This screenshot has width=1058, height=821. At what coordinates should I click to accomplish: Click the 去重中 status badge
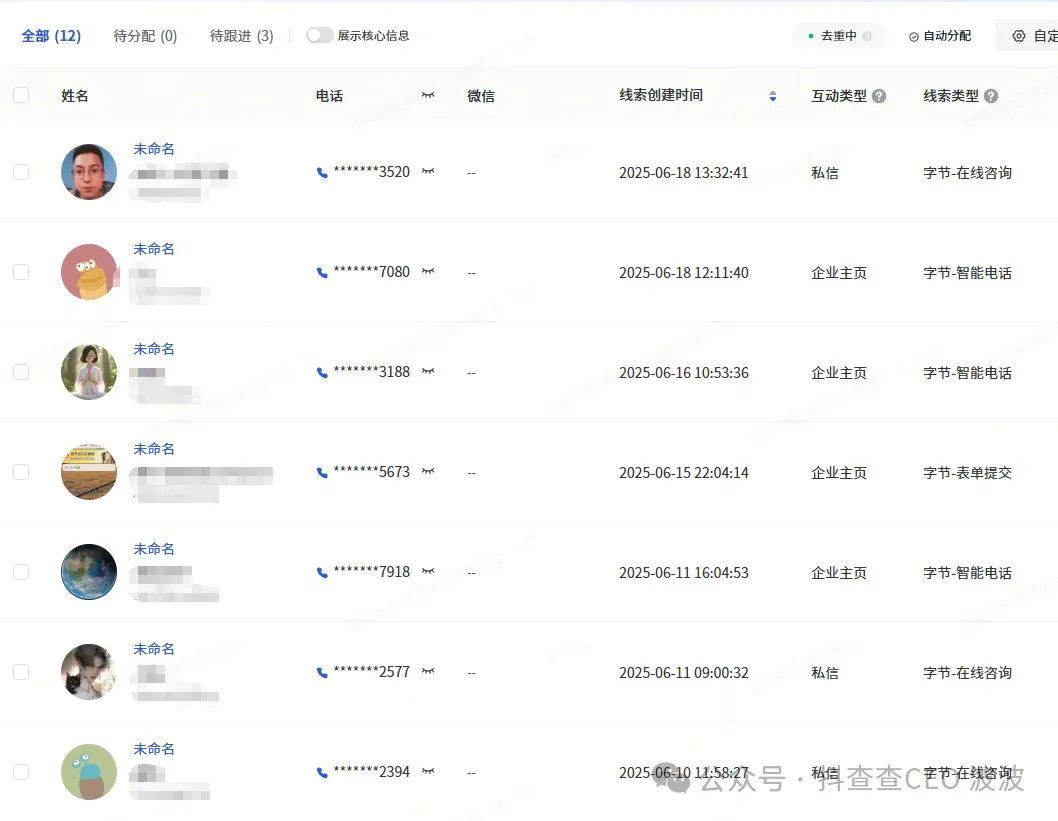[x=838, y=36]
